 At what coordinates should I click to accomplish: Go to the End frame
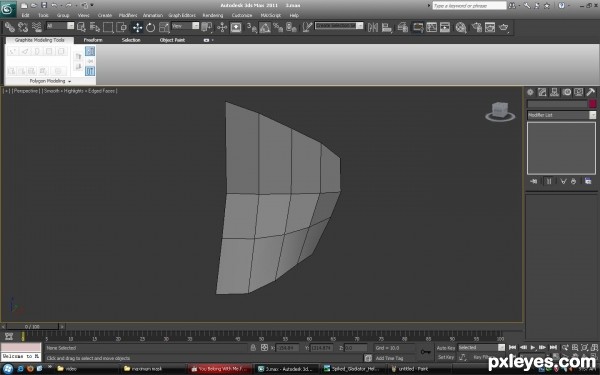pyautogui.click(x=553, y=347)
